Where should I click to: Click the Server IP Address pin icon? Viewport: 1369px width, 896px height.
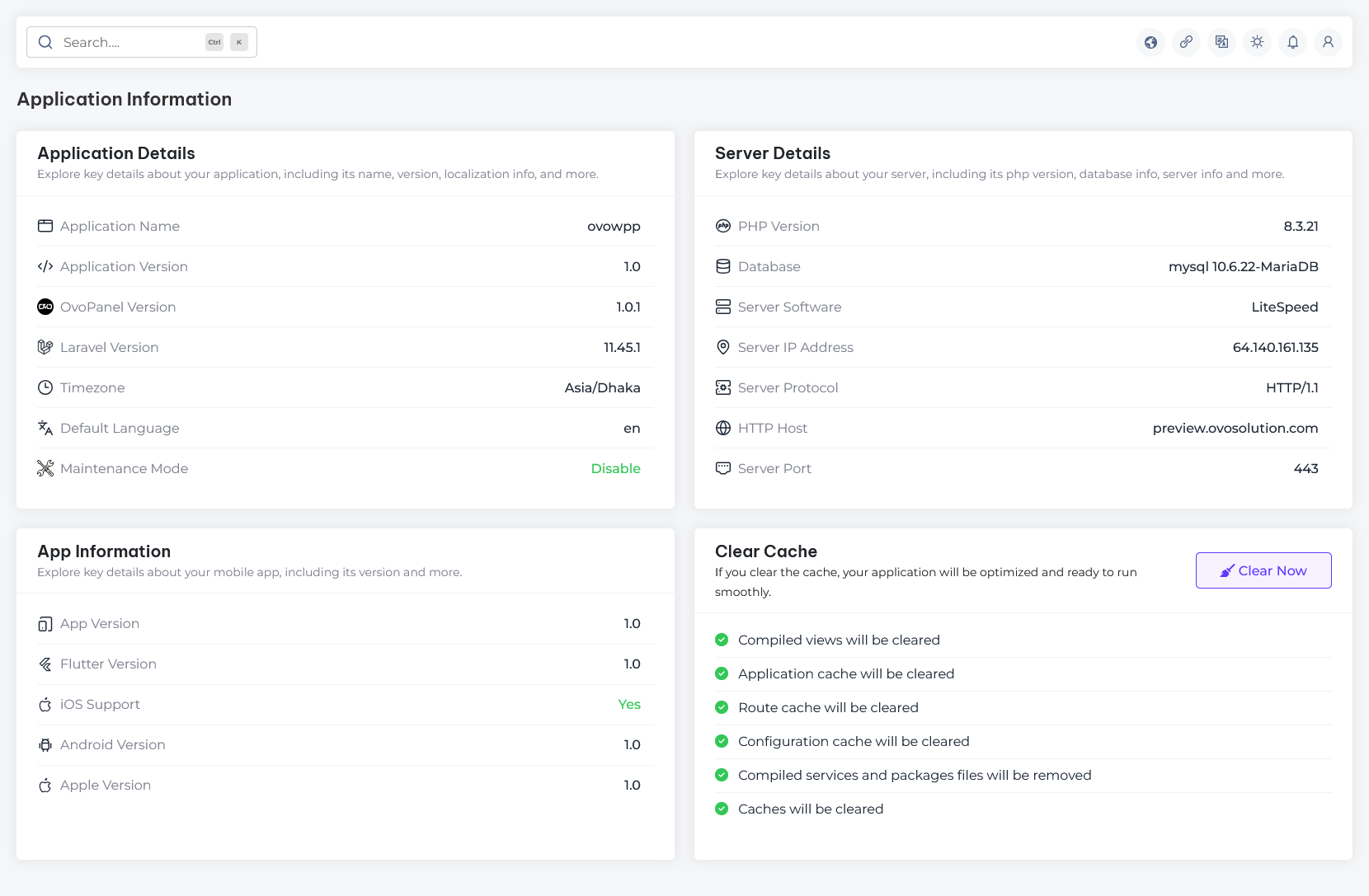click(723, 347)
